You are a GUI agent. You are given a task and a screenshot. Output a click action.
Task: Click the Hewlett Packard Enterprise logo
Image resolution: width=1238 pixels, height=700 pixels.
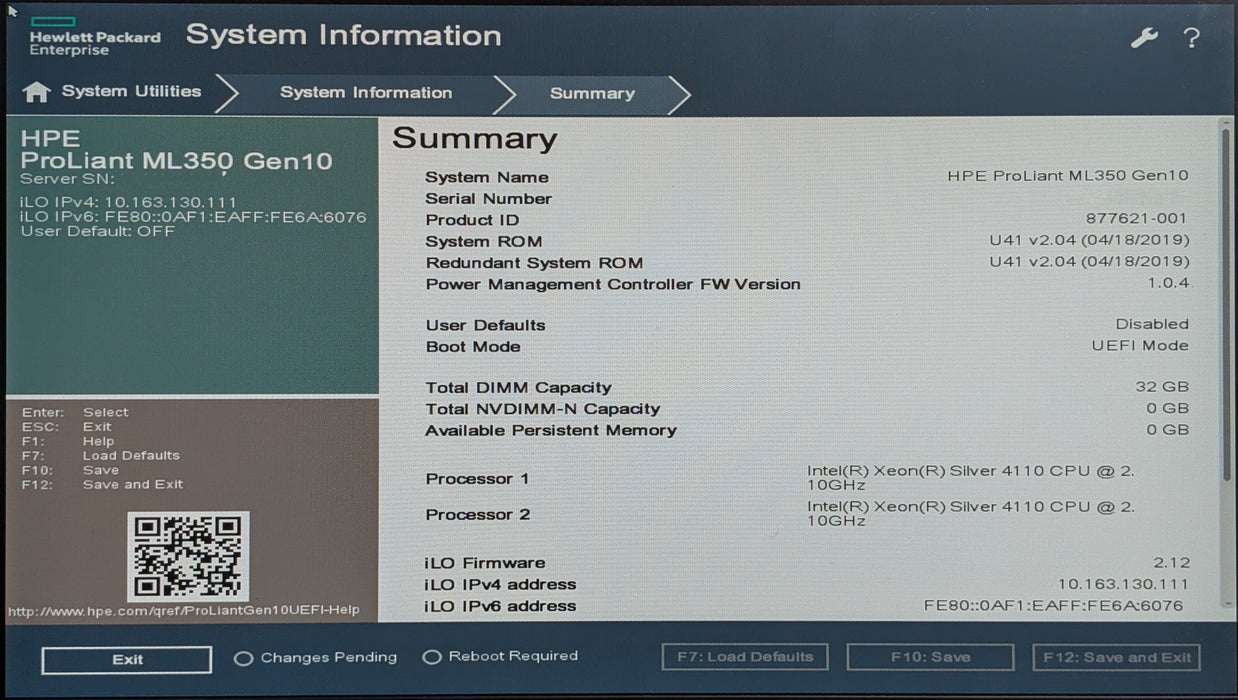[x=94, y=36]
